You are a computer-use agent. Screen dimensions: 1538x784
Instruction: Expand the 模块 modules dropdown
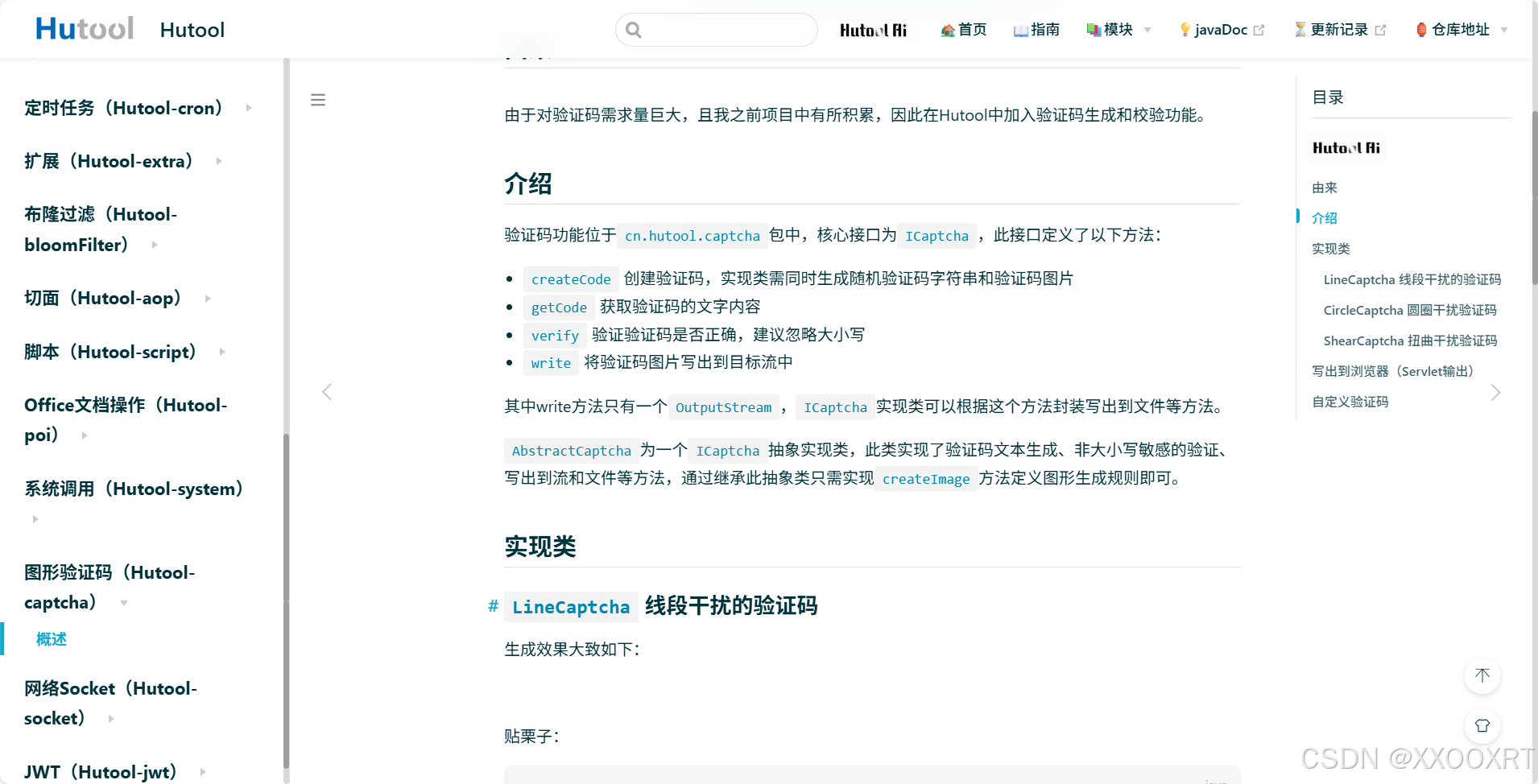[1119, 30]
